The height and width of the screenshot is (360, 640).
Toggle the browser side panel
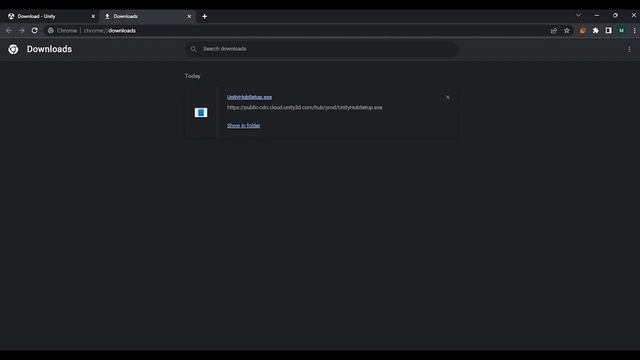pyautogui.click(x=609, y=31)
